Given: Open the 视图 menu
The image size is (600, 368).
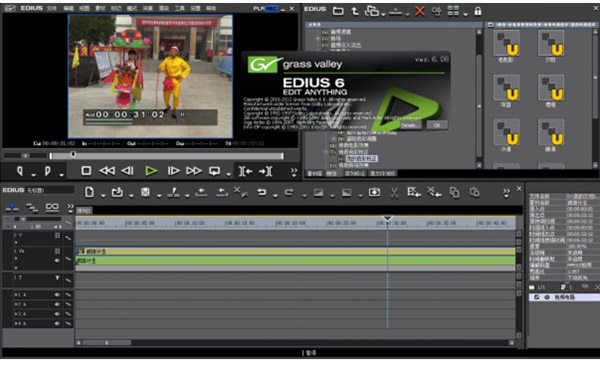Looking at the screenshot, I should (84, 8).
